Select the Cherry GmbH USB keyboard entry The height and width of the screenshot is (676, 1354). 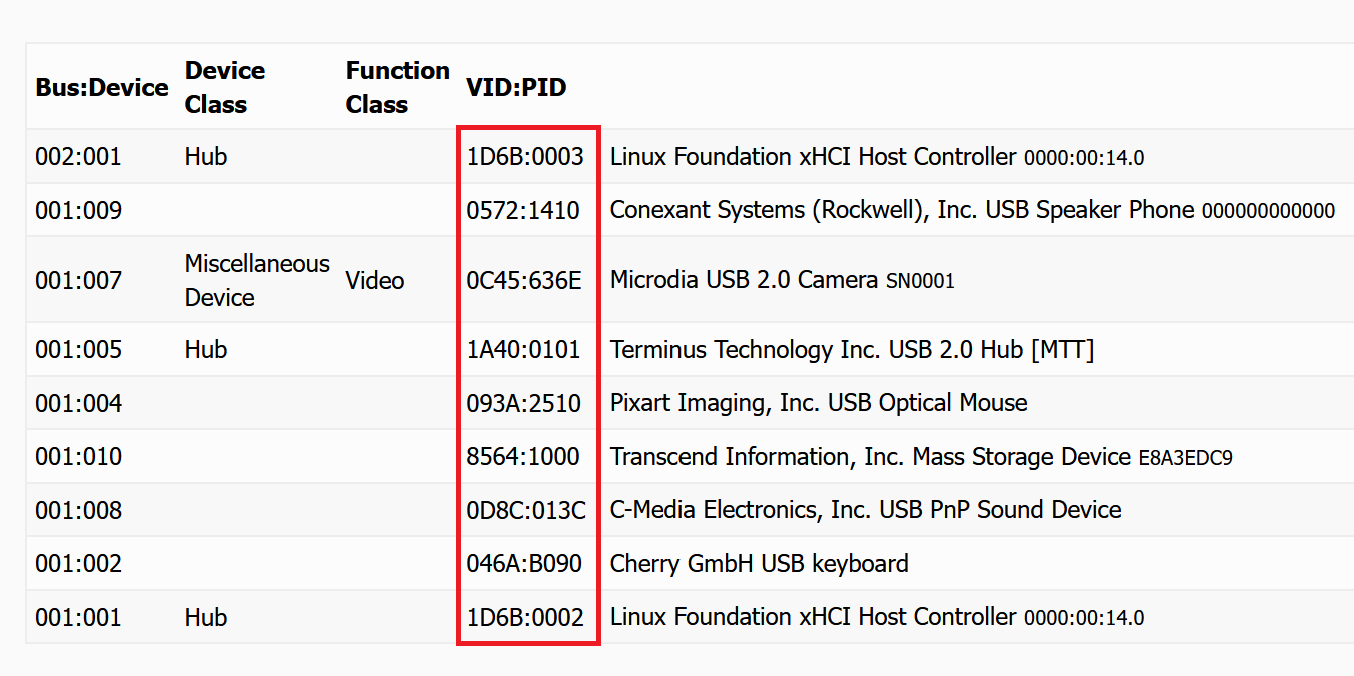[x=759, y=564]
